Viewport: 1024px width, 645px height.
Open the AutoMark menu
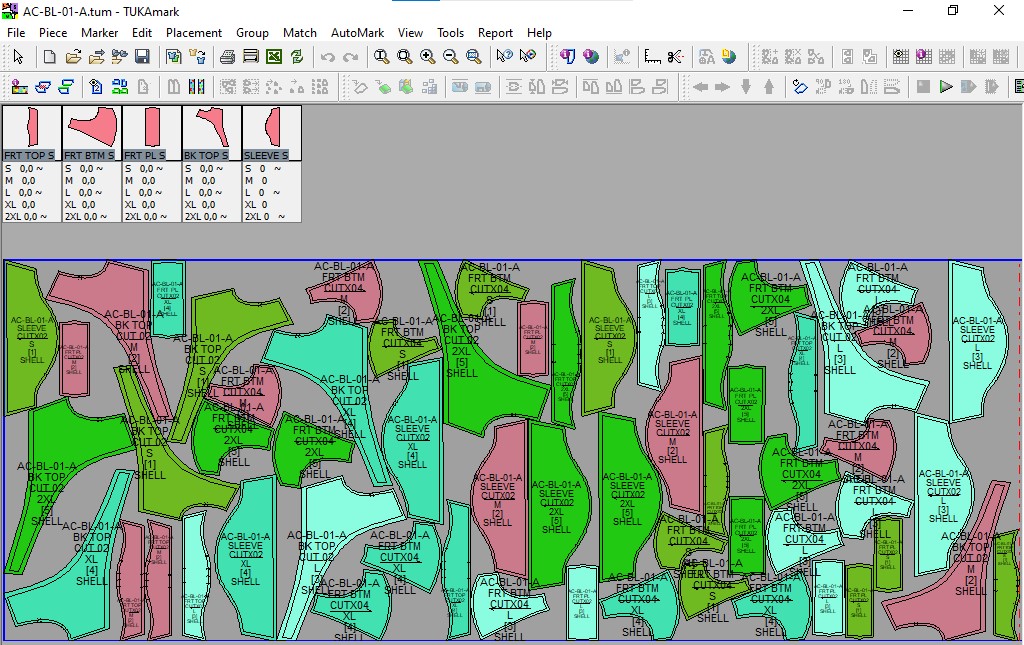(357, 33)
